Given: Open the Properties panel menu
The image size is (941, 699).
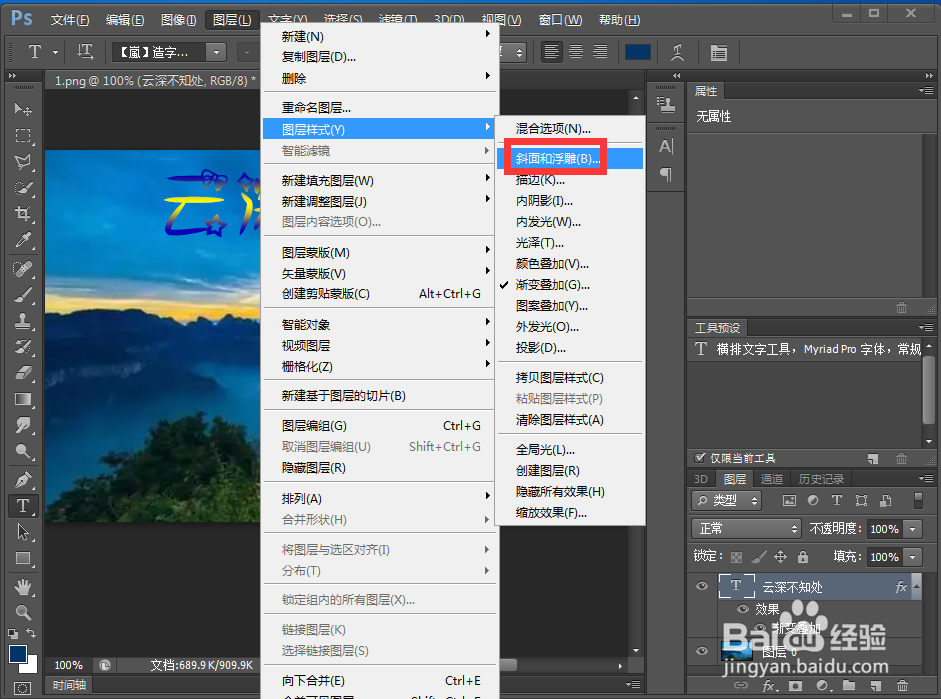Looking at the screenshot, I should pyautogui.click(x=926, y=91).
